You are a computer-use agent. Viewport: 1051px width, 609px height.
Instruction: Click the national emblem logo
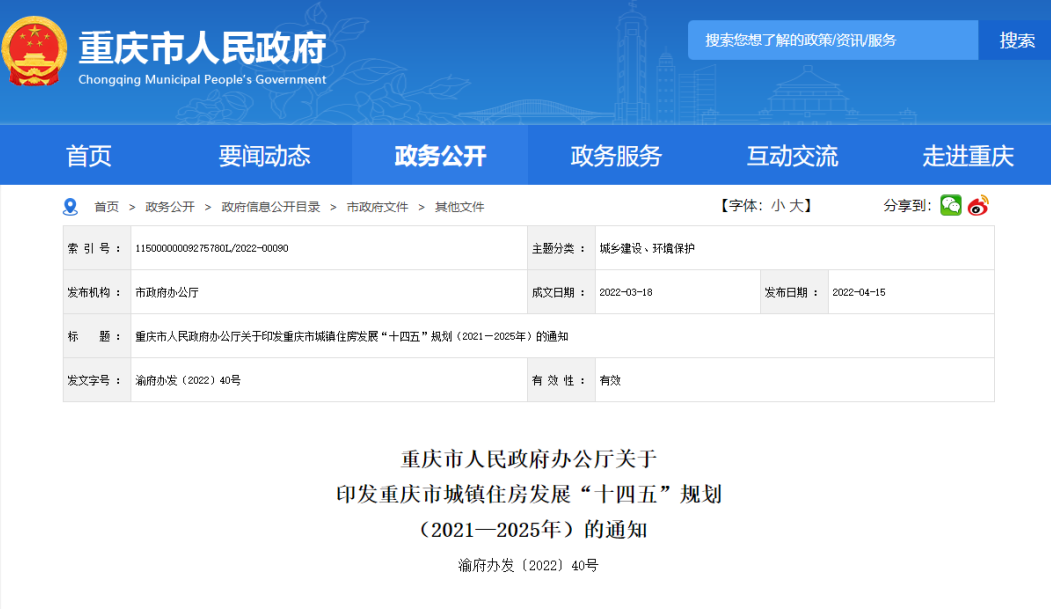(x=34, y=52)
